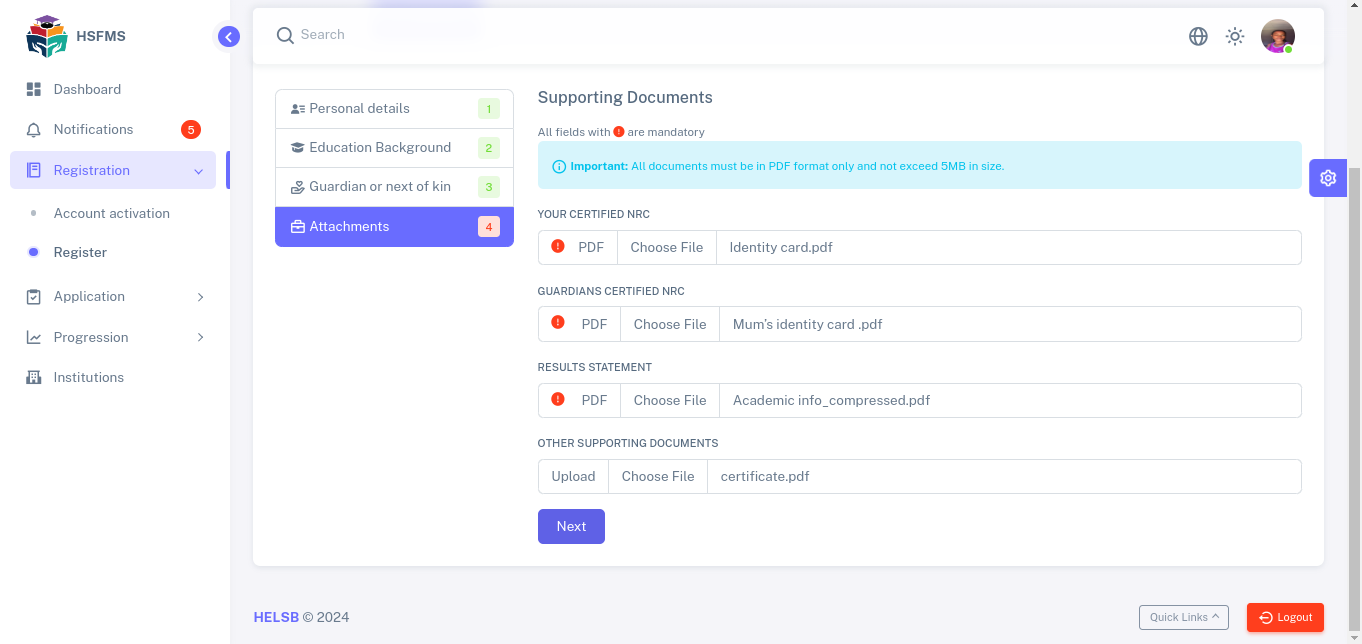Collapse the sidebar with the arrow button
This screenshot has width=1362, height=644.
[x=229, y=37]
